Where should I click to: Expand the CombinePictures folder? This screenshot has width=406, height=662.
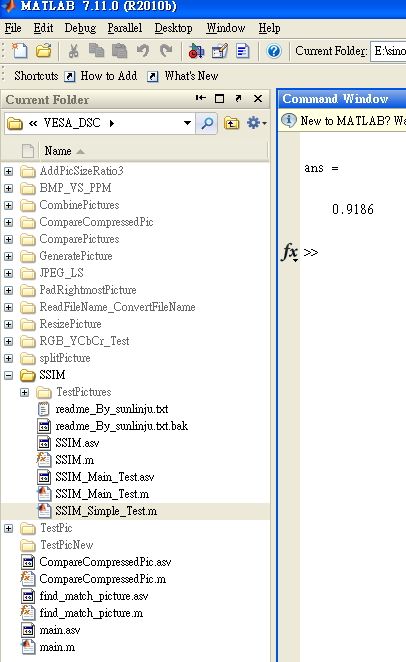tap(8, 205)
